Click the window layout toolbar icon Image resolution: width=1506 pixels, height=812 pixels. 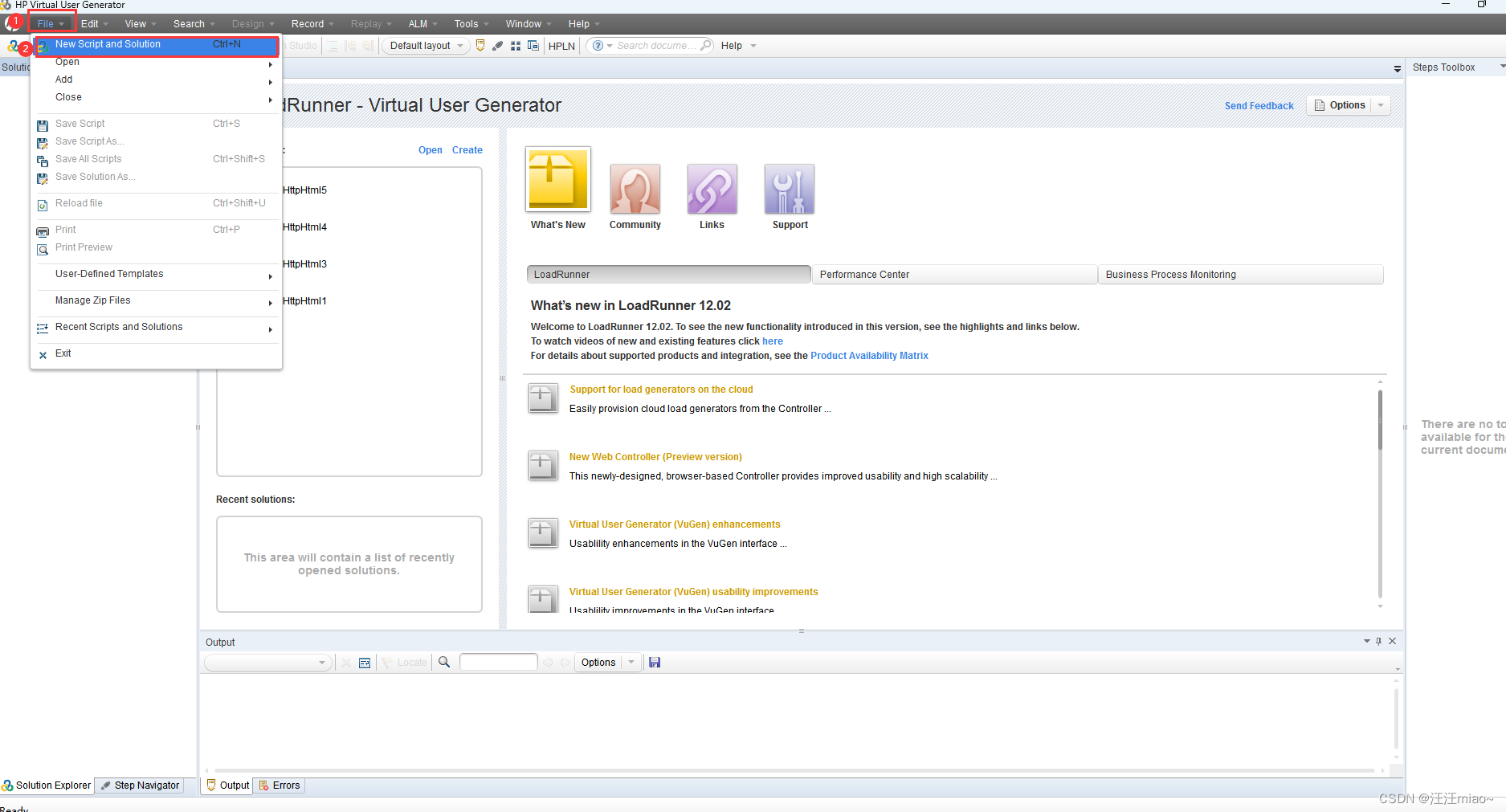[x=533, y=46]
